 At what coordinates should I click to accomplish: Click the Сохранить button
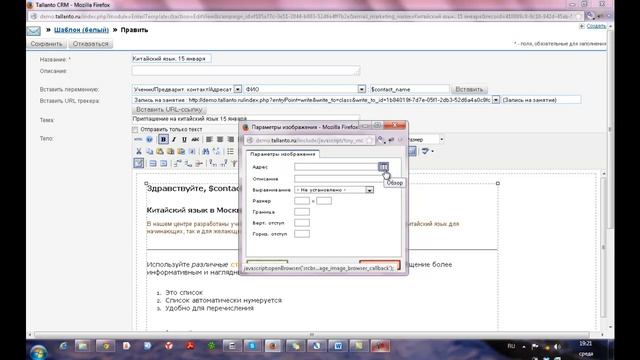click(x=47, y=44)
